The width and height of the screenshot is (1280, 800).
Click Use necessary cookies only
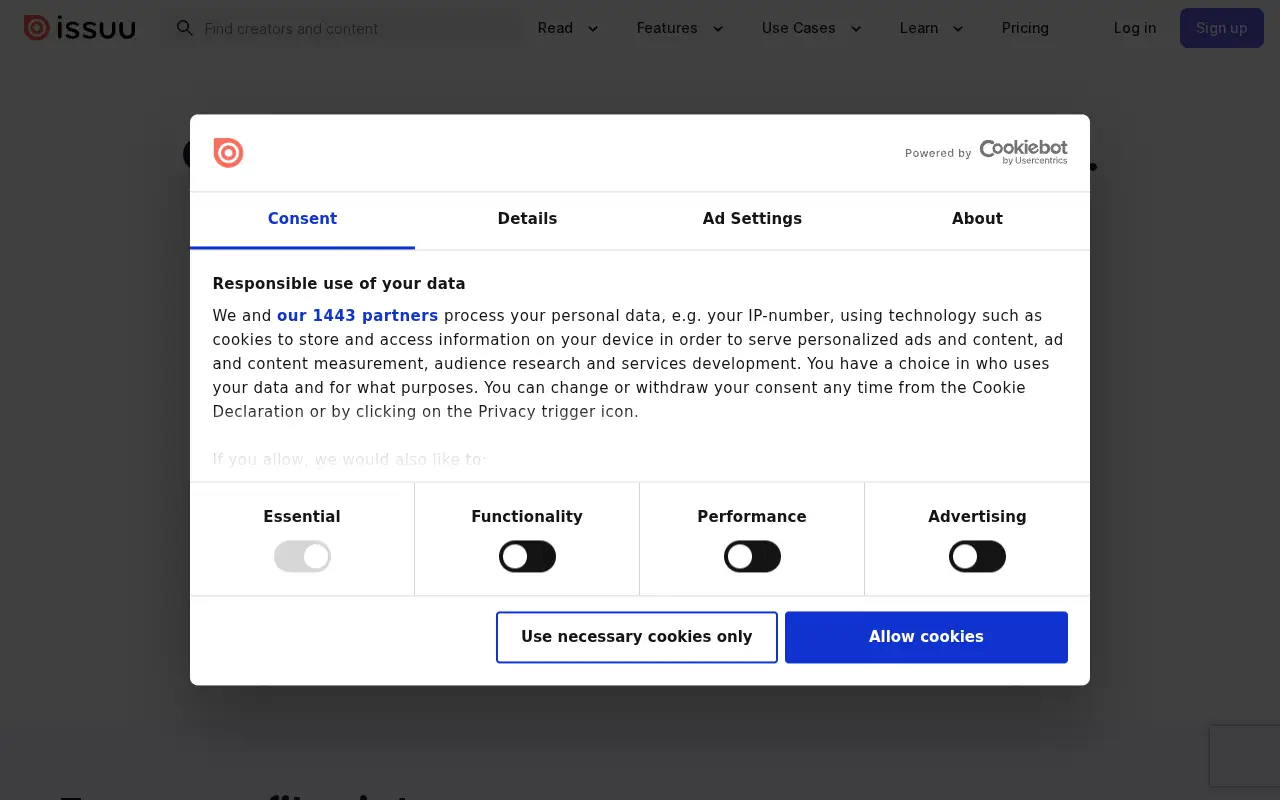[x=637, y=637]
